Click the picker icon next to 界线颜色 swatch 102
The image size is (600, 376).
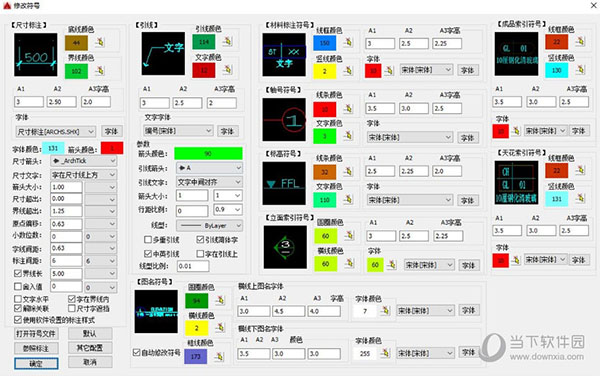click(x=99, y=71)
